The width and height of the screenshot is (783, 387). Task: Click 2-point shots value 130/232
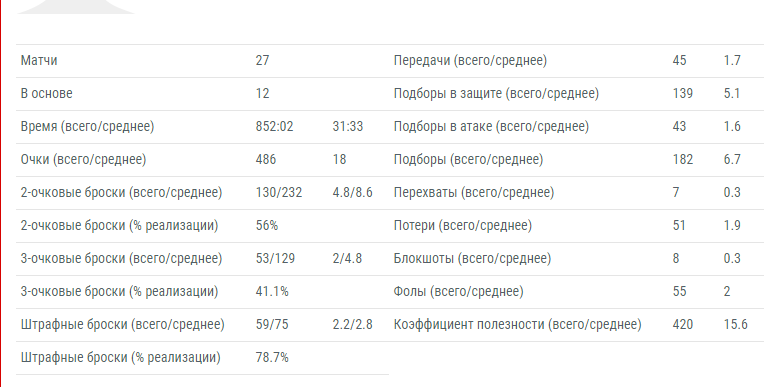279,192
